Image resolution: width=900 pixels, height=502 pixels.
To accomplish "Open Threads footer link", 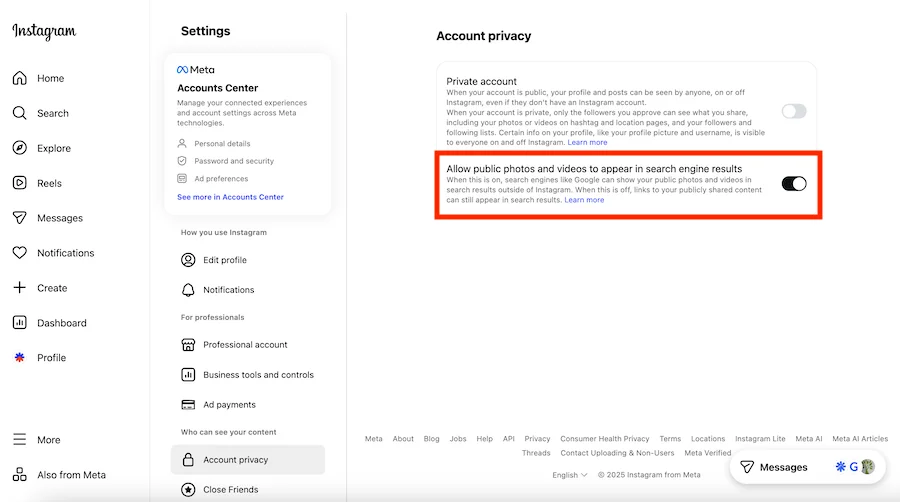I will [x=536, y=453].
